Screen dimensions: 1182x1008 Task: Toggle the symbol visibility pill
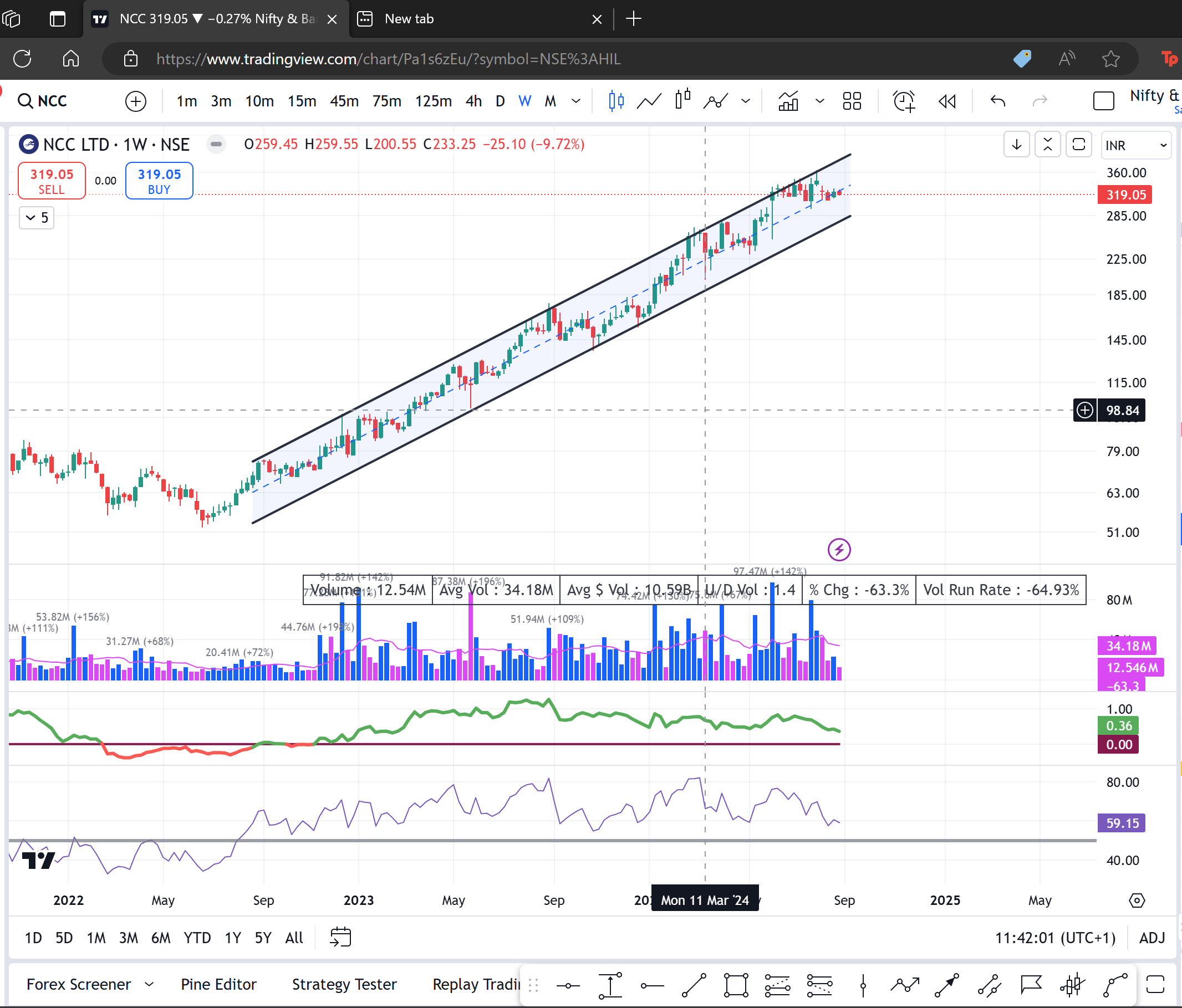pyautogui.click(x=216, y=144)
